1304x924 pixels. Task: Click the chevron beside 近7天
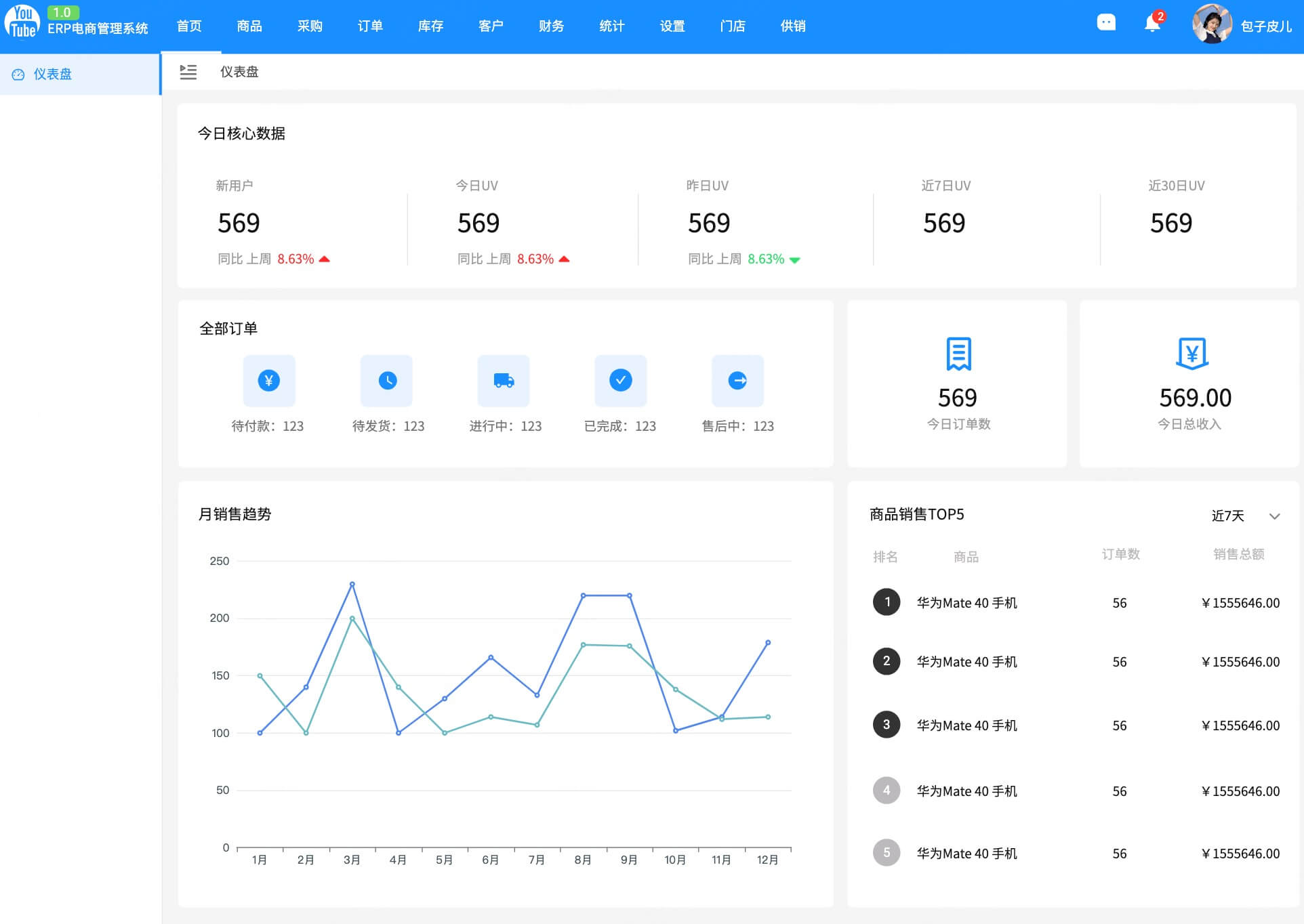pos(1274,516)
